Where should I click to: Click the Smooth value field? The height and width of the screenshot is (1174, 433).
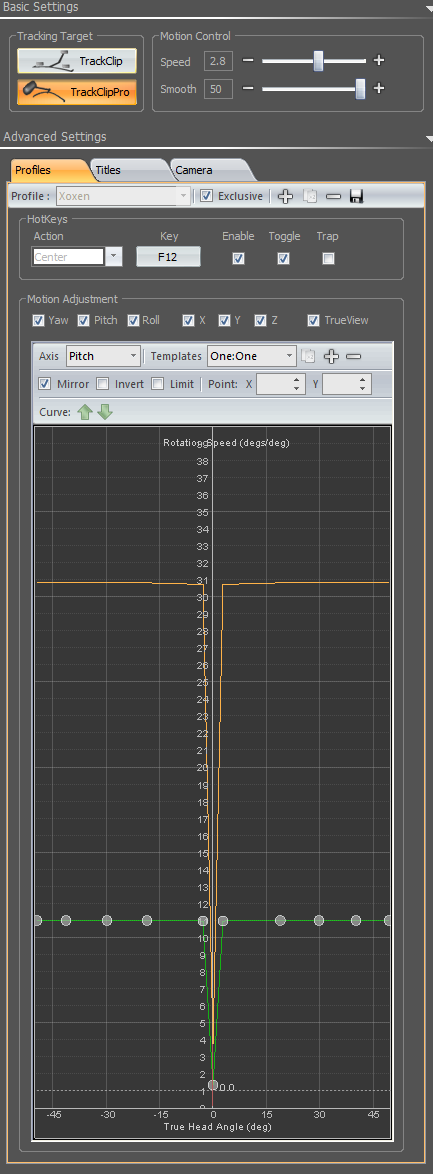click(x=217, y=88)
